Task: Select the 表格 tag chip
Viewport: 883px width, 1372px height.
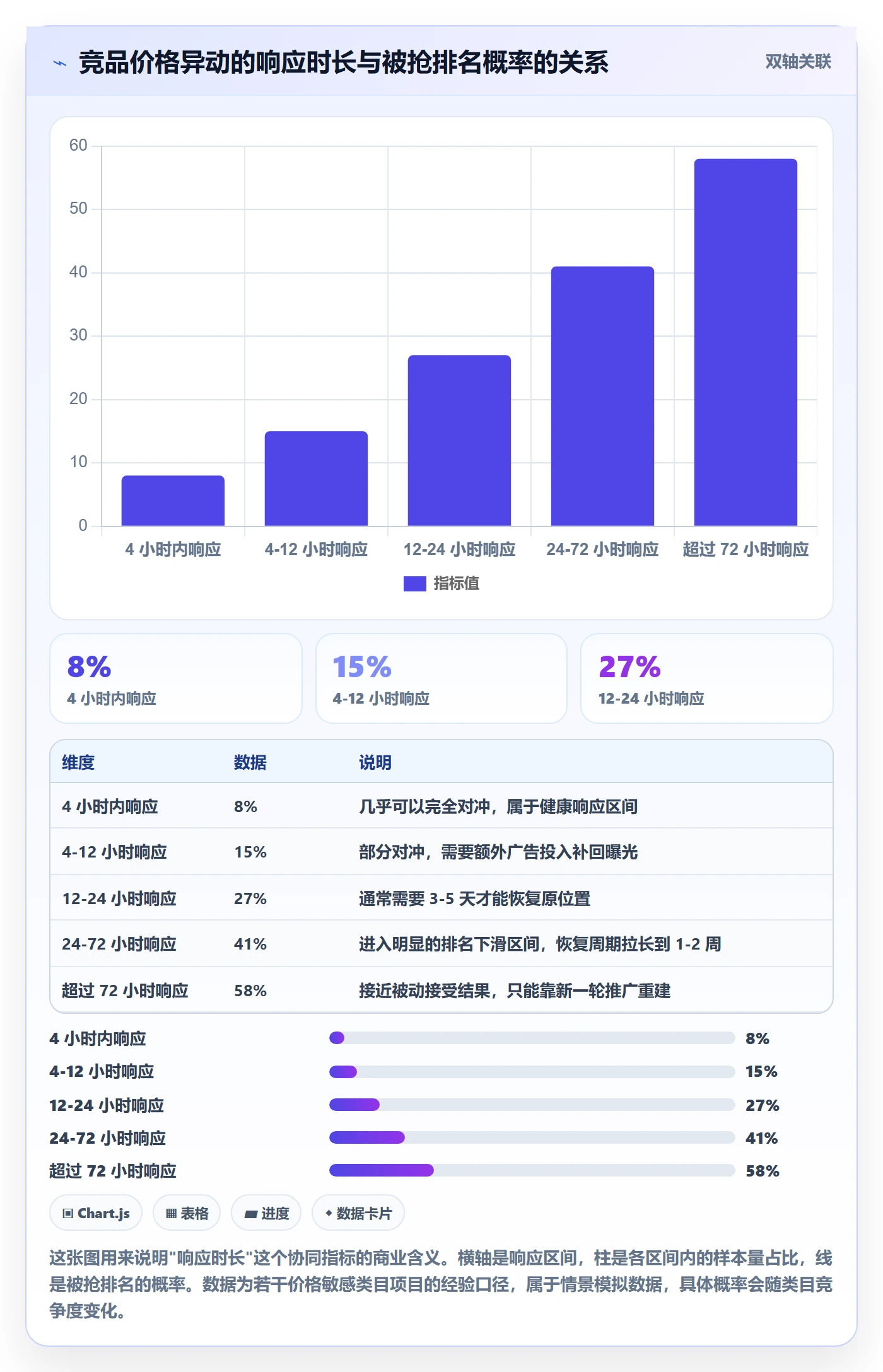Action: point(187,1213)
